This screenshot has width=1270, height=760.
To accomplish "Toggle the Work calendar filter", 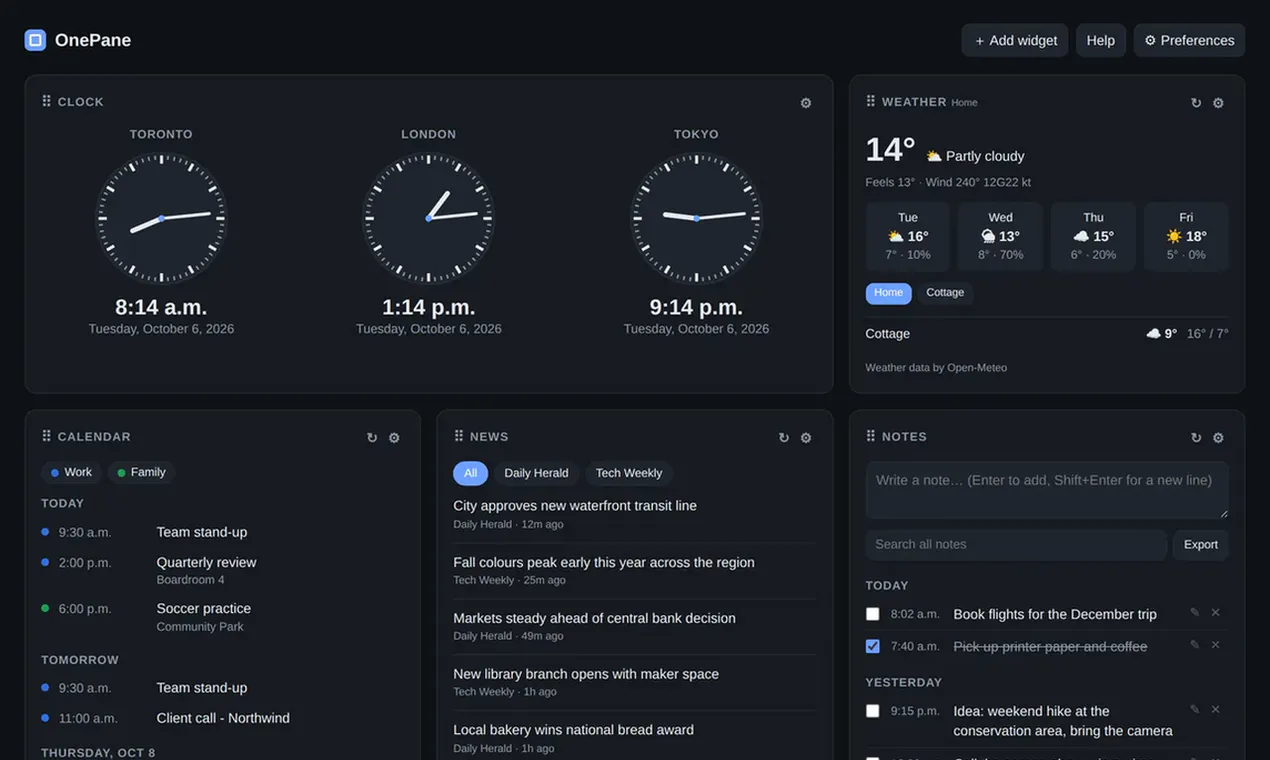I will point(71,472).
